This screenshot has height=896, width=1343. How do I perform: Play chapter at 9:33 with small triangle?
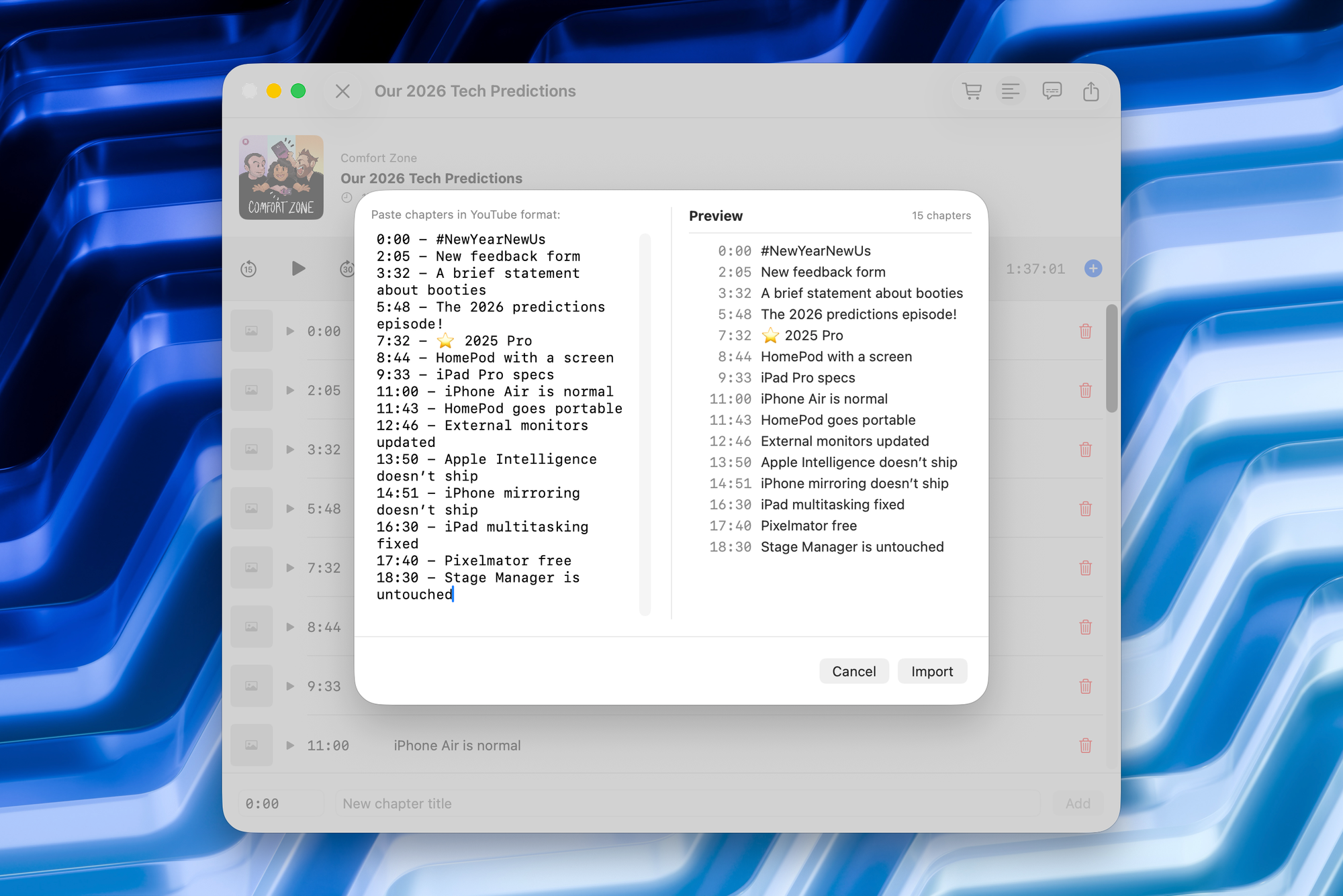tap(290, 686)
